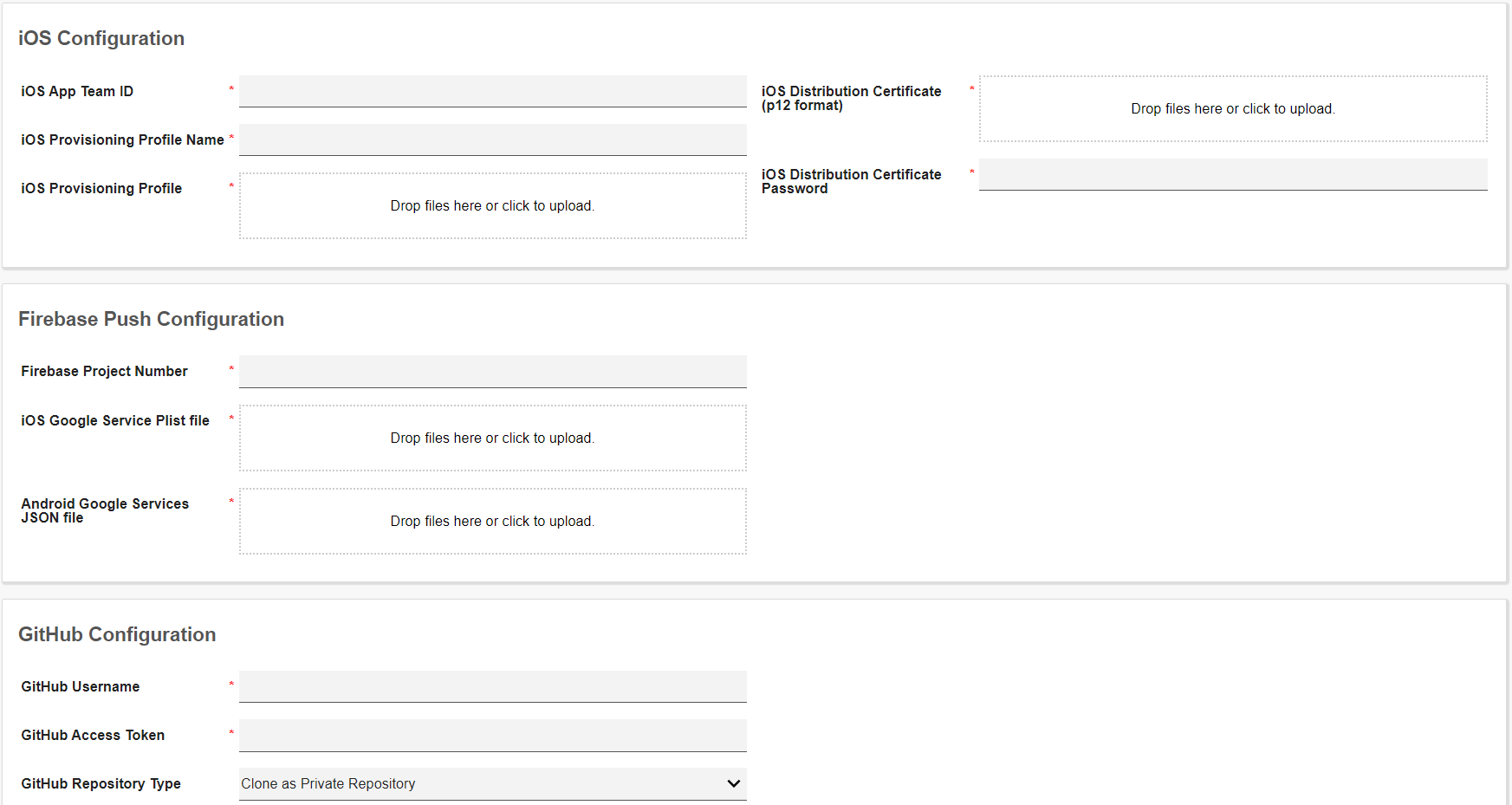This screenshot has height=805, width=1512.
Task: Focus the iOS Provisioning Profile Name field
Action: pyautogui.click(x=492, y=140)
